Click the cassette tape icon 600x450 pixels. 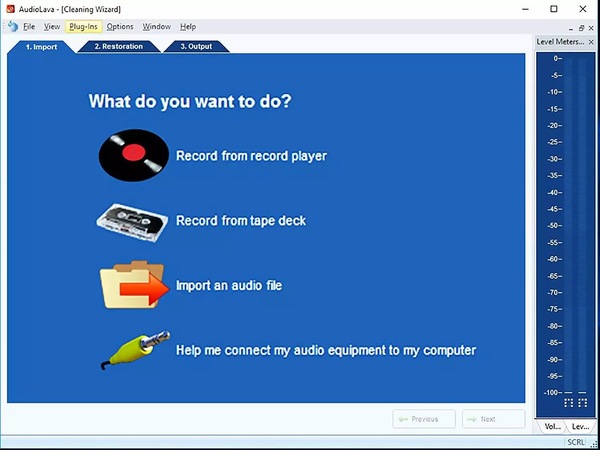(x=132, y=222)
